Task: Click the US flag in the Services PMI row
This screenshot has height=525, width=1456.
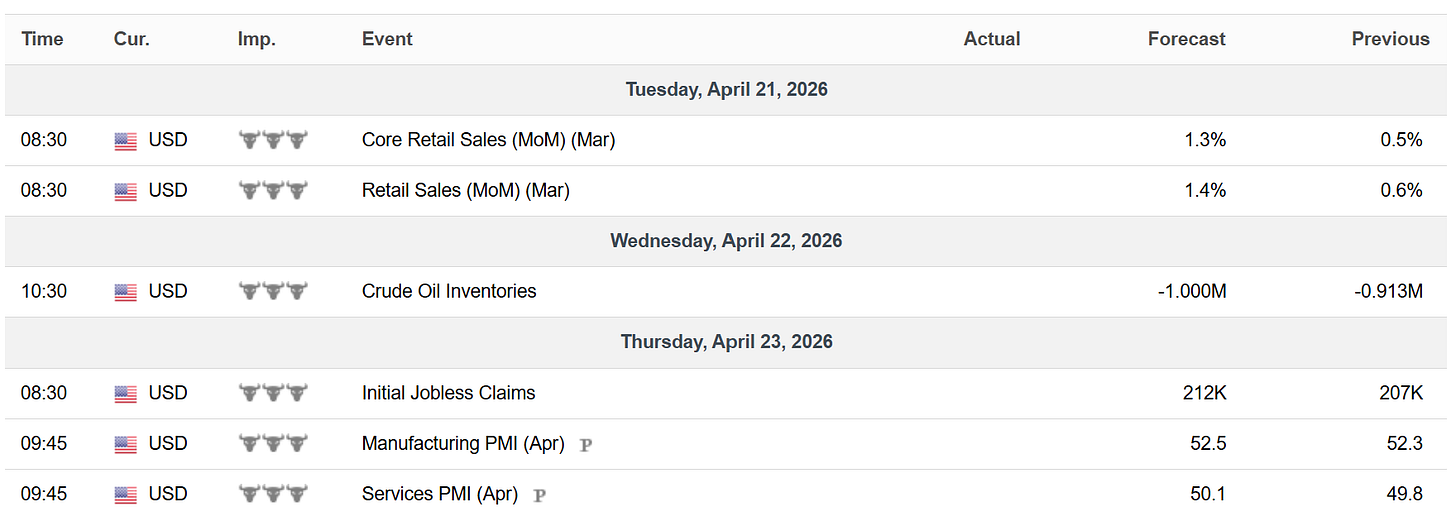Action: (x=125, y=495)
